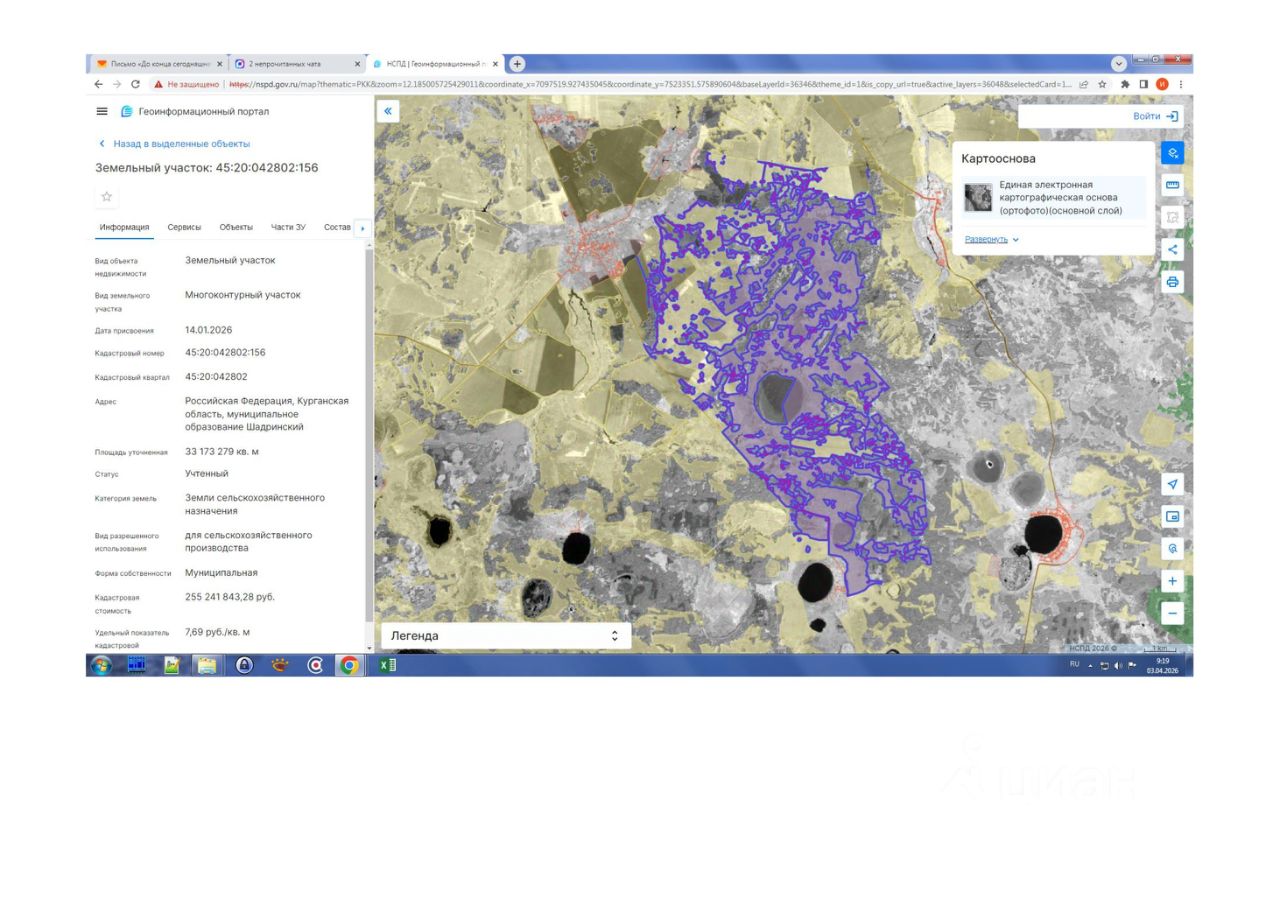Screen dimensions: 1280x905
Task: Open the file explorer from the taskbar
Action: tap(206, 665)
